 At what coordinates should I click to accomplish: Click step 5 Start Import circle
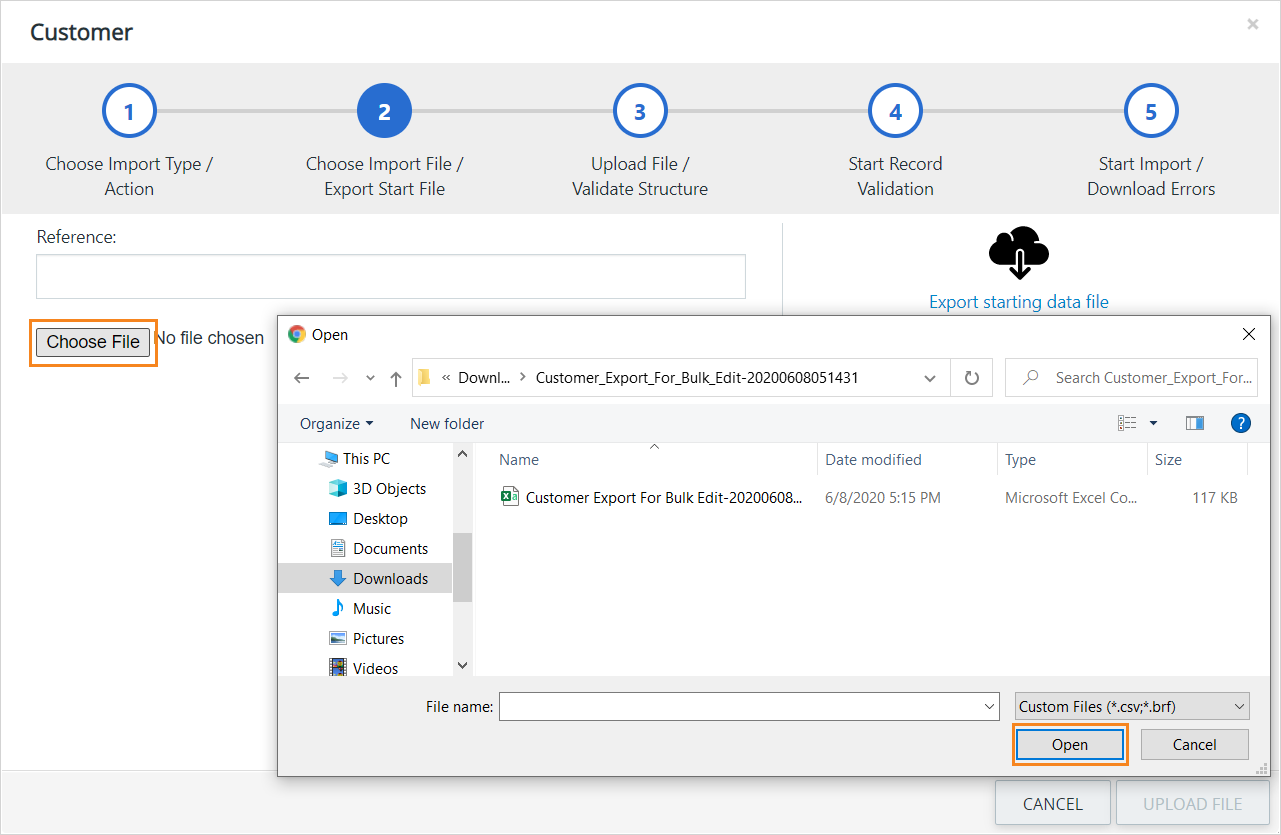pyautogui.click(x=1151, y=111)
